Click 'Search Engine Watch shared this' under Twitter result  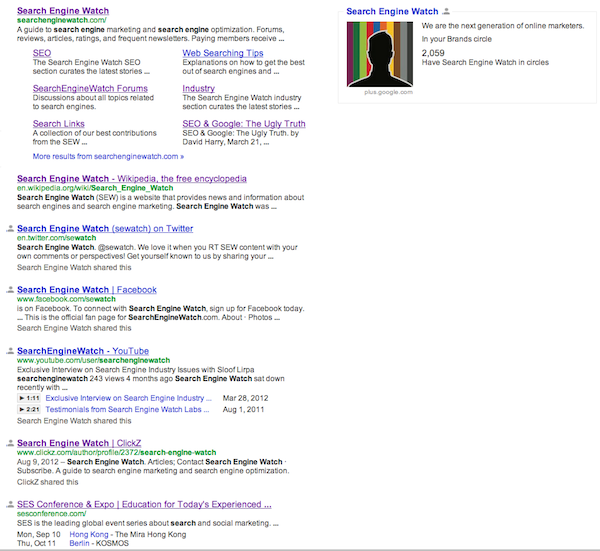coord(74,267)
